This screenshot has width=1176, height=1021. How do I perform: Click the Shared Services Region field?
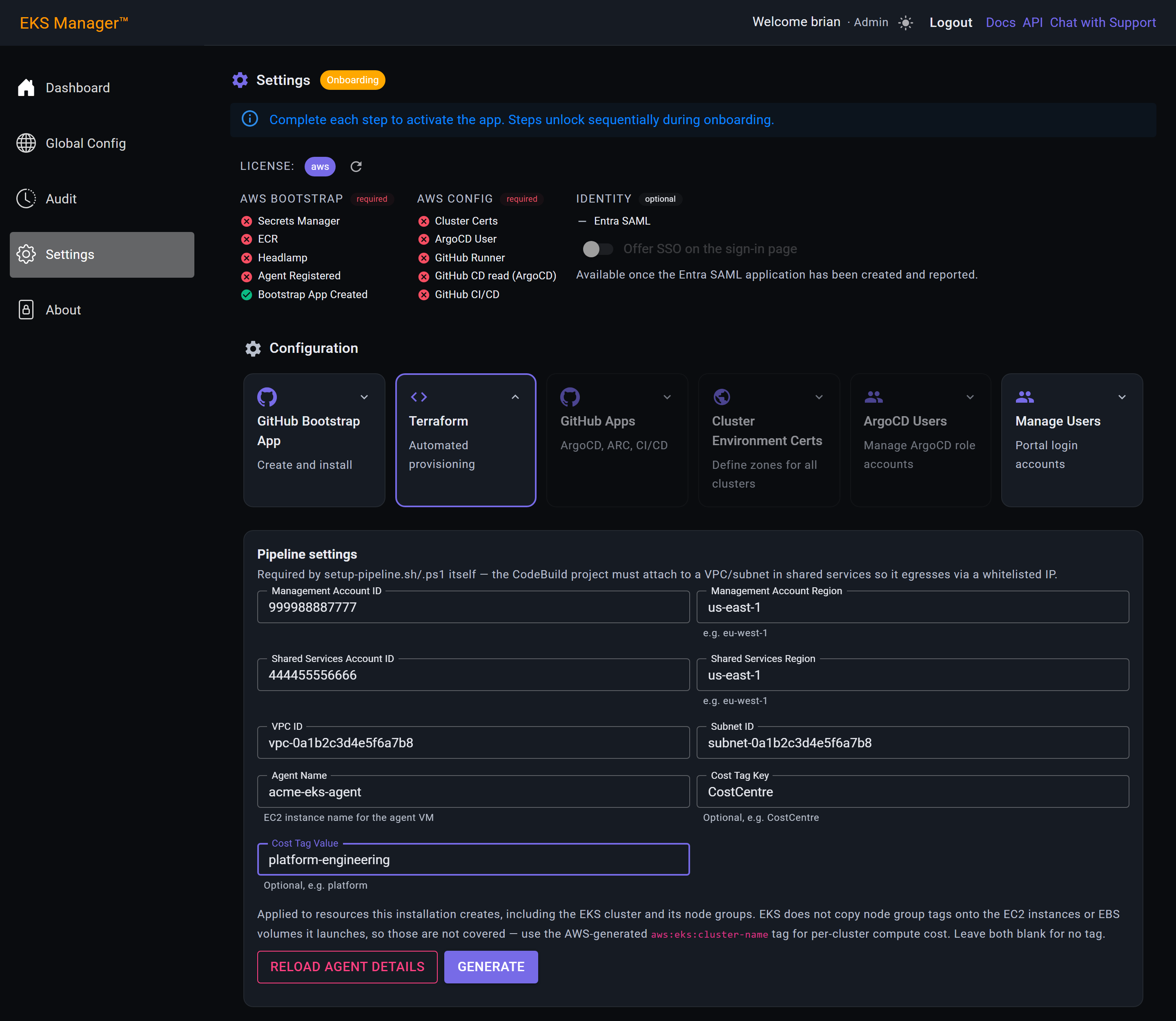pos(912,675)
